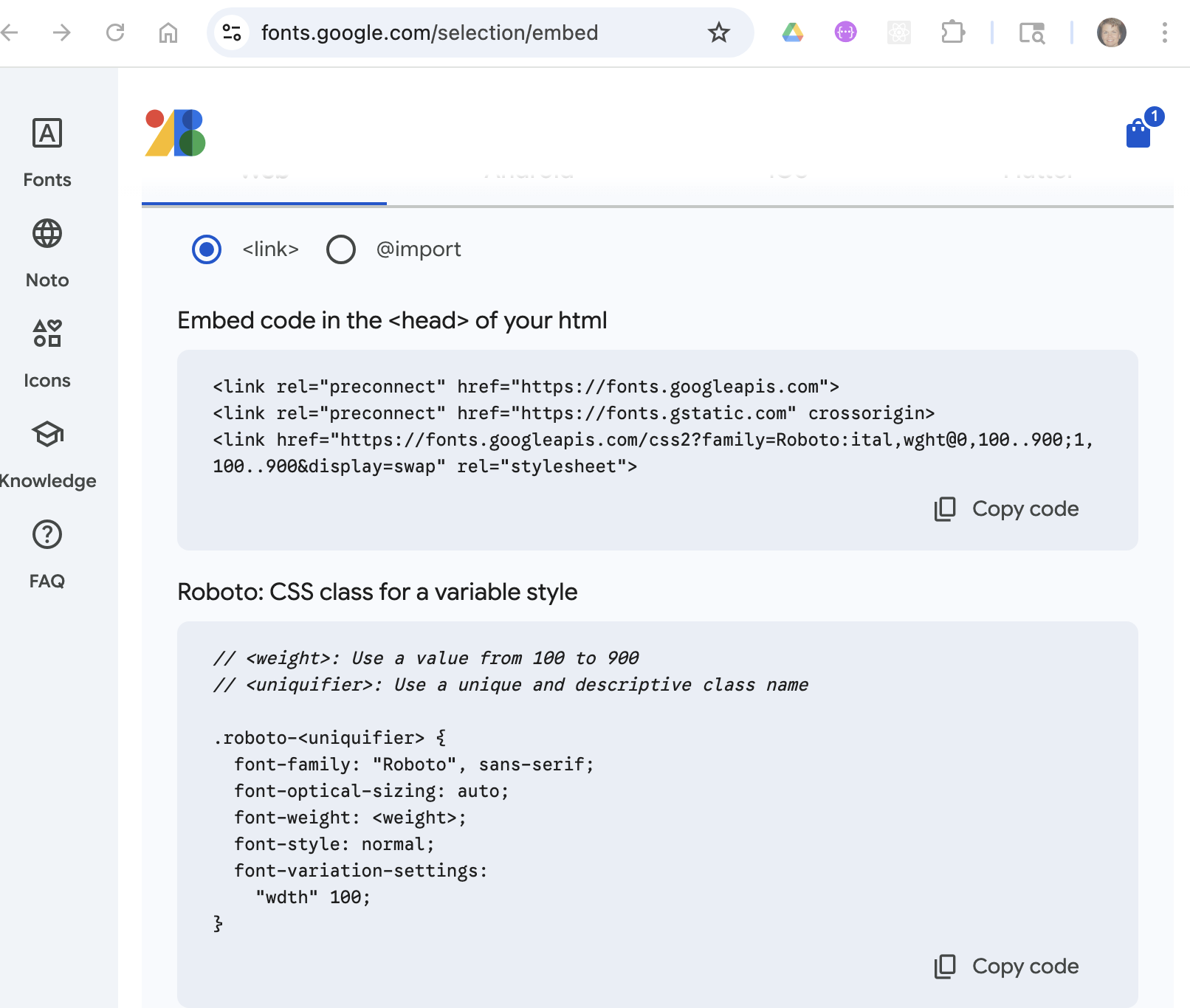Click the font-weight: <weight> line
1190x1008 pixels.
[351, 818]
